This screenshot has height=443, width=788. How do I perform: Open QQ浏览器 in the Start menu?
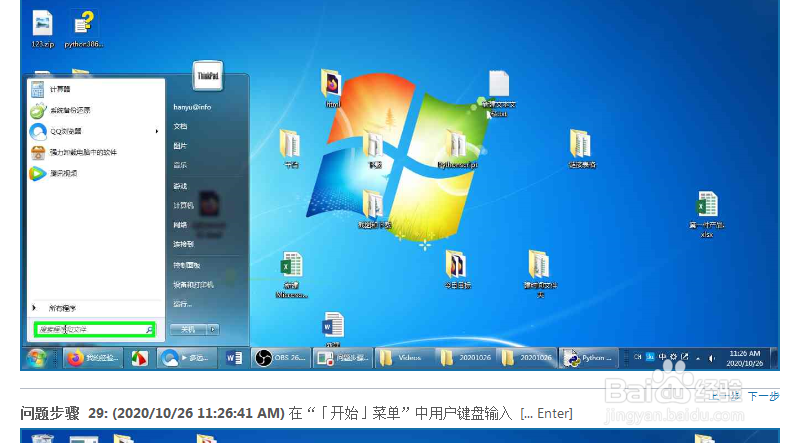tap(95, 132)
